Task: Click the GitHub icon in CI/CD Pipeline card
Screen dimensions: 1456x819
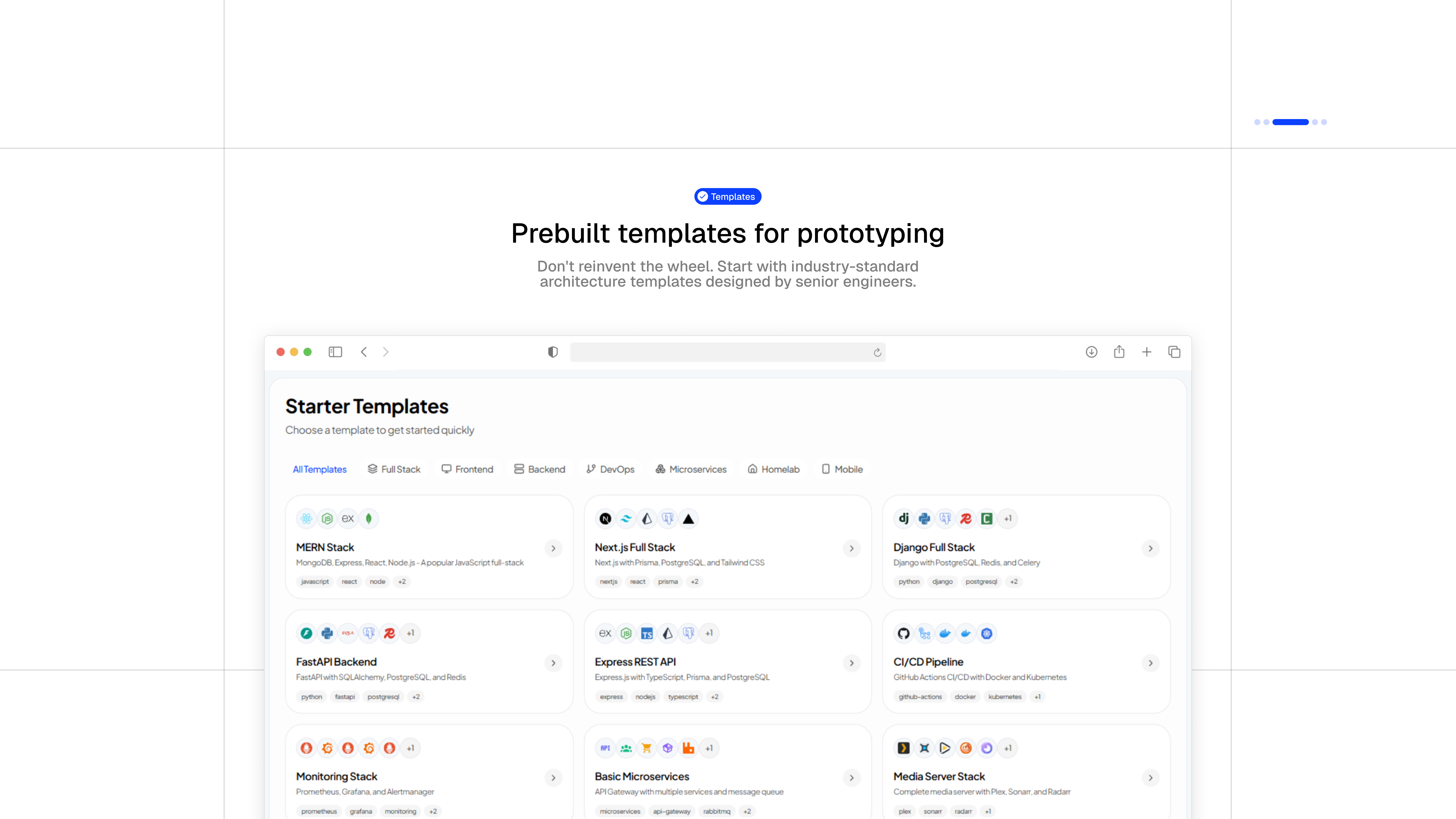Action: point(903,633)
